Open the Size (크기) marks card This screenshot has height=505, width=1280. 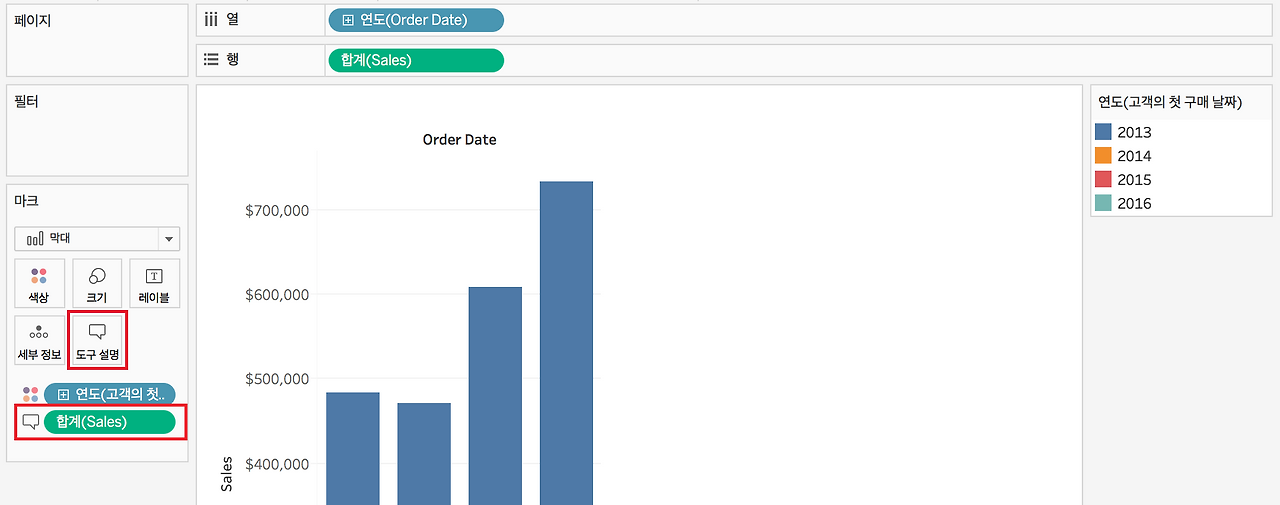(x=97, y=283)
